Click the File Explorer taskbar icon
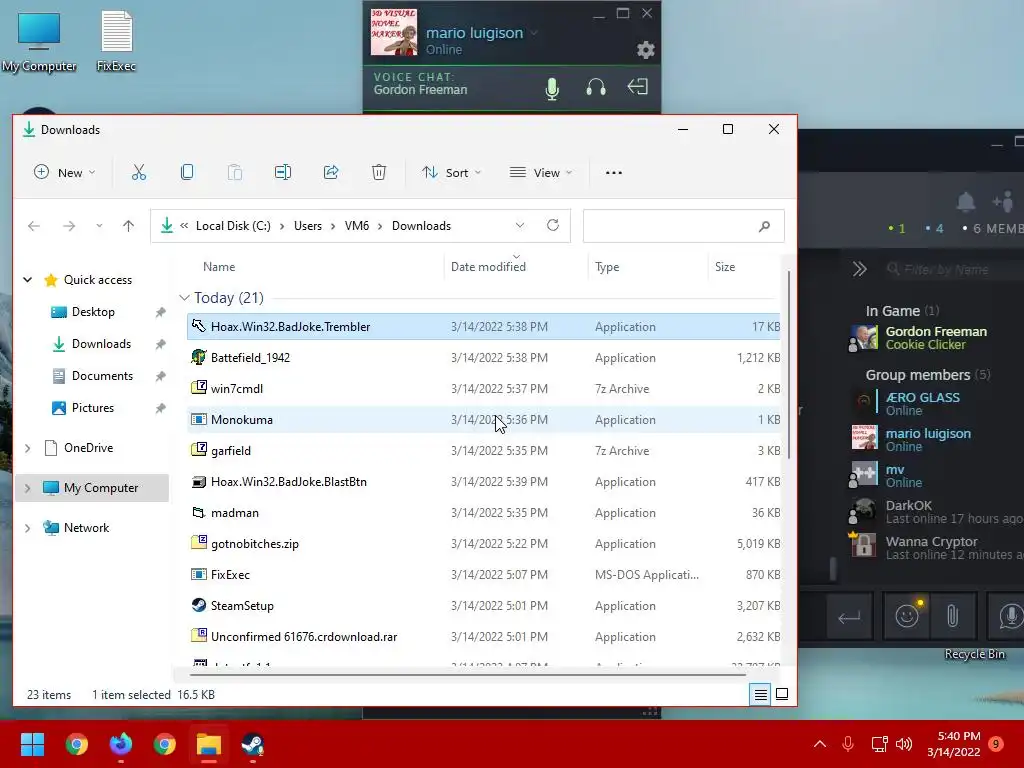Screen dimensions: 1024x768 point(209,744)
